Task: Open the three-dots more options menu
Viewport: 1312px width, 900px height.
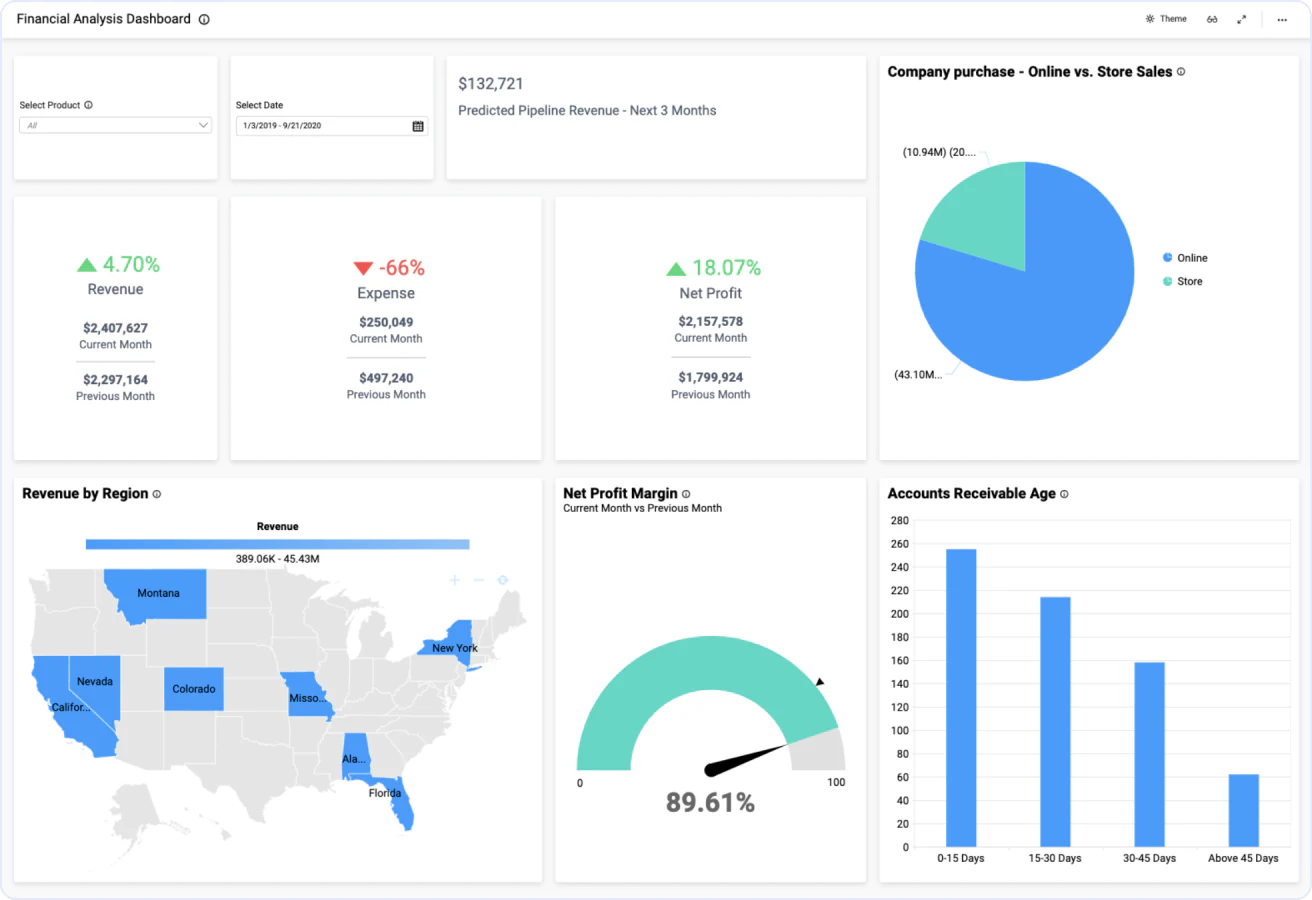Action: coord(1282,19)
